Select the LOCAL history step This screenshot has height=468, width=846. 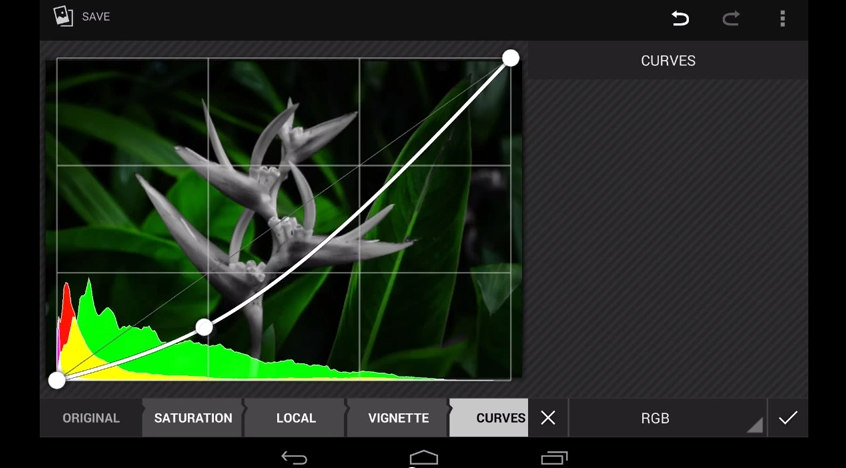pos(296,418)
